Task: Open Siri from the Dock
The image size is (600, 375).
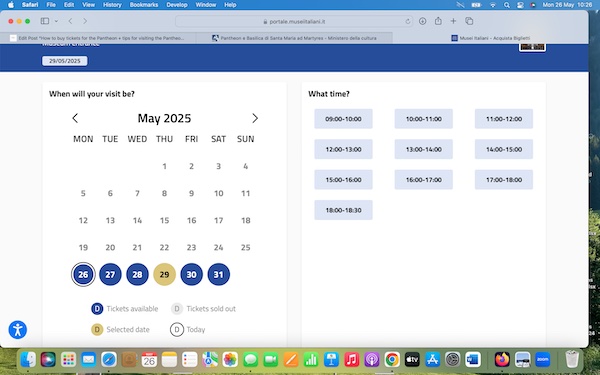Action: tap(48, 360)
